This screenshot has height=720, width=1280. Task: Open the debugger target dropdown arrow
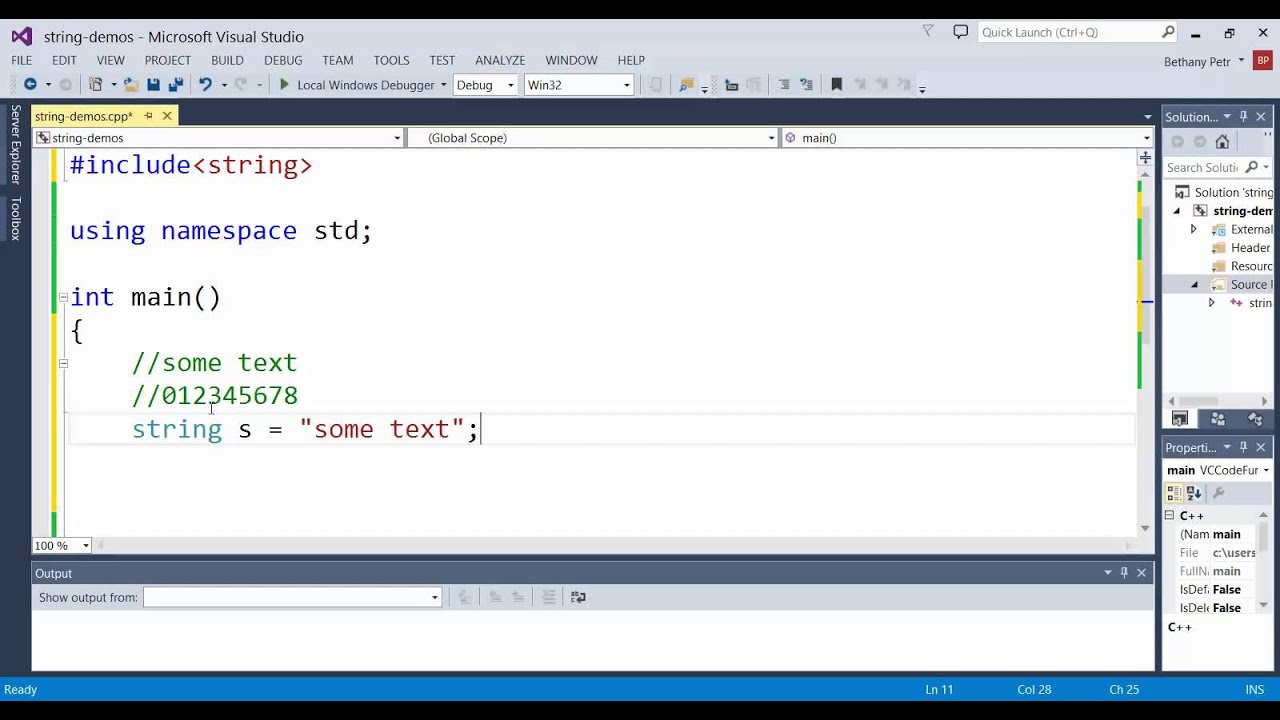[443, 85]
